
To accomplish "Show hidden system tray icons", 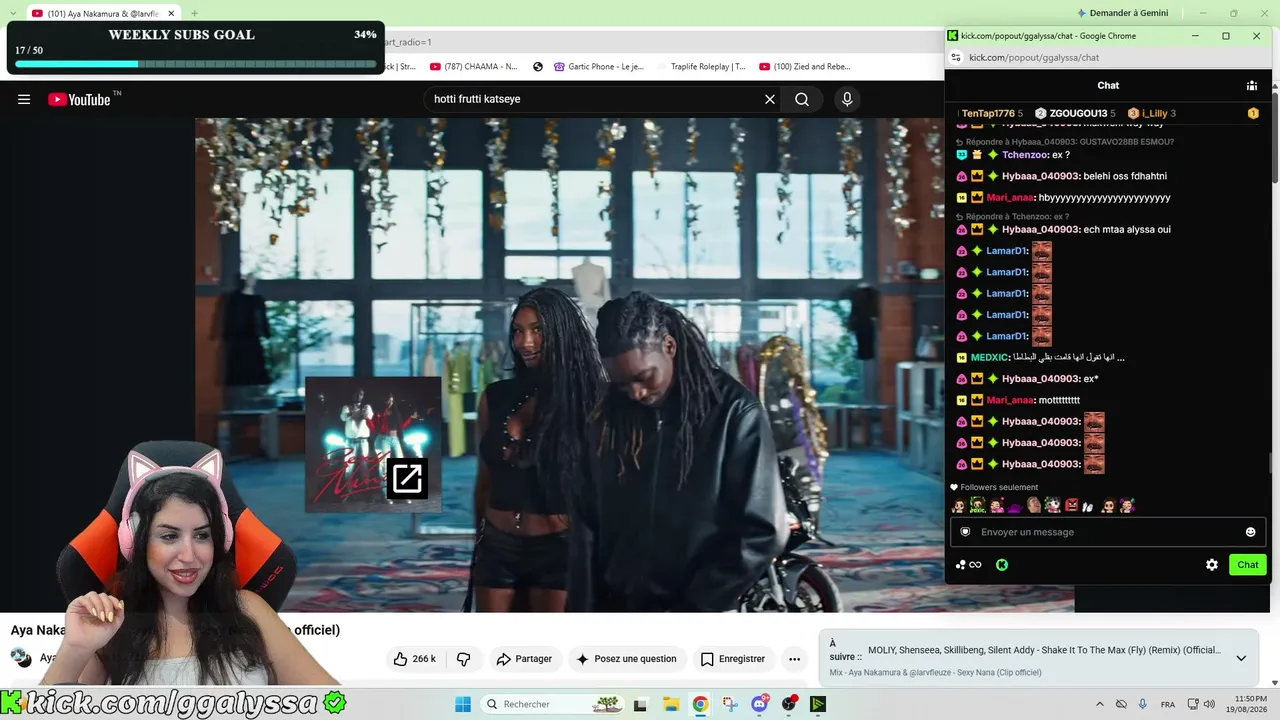I will point(1100,704).
